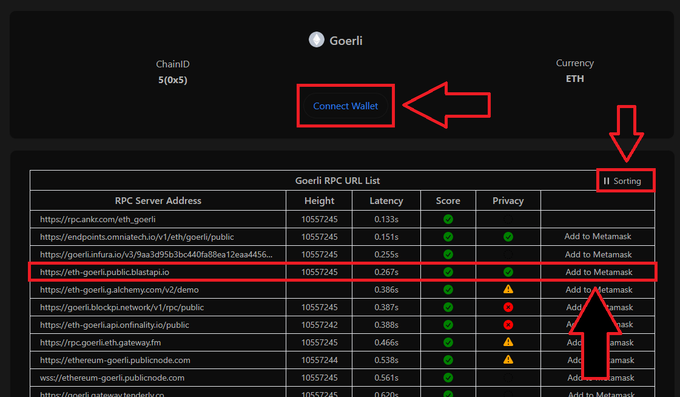680x397 pixels.
Task: Click the yellow privacy warning for gateway.fm
Action: pos(508,342)
